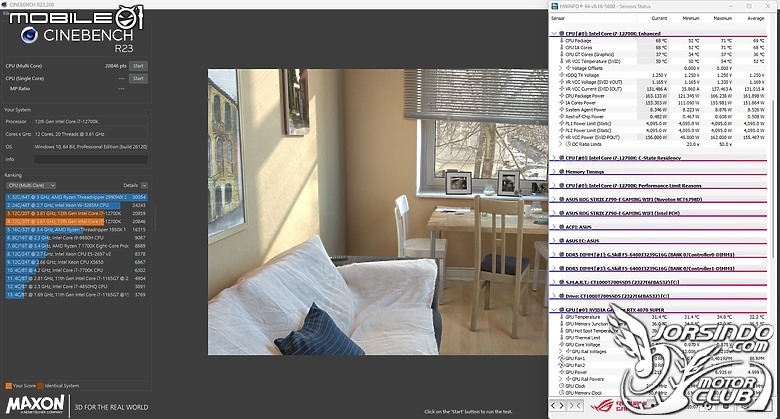Click the VR VCC Current (SVID IOUT) icon

[x=562, y=89]
